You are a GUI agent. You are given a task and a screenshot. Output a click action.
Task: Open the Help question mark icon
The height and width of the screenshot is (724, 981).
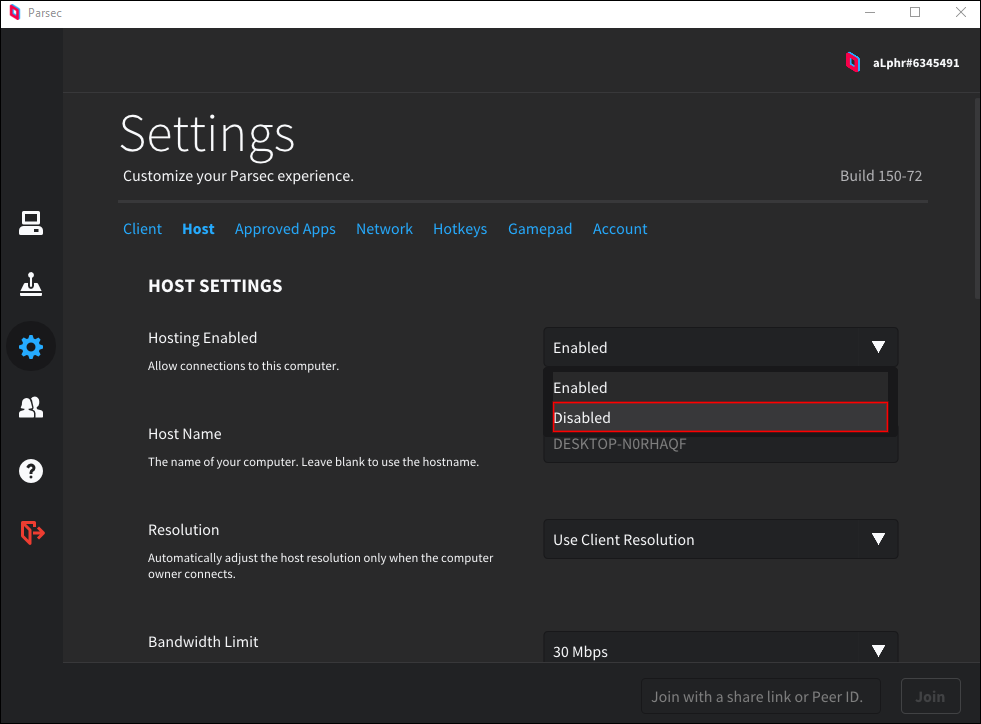tap(31, 470)
